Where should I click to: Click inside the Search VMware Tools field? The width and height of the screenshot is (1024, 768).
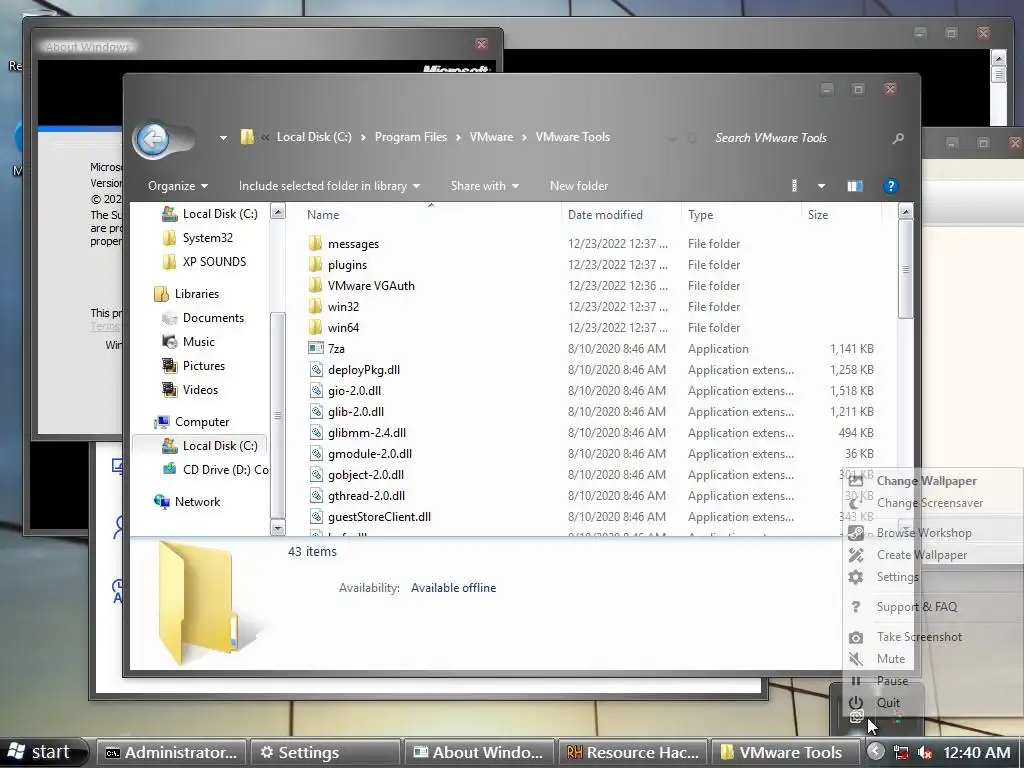point(798,138)
